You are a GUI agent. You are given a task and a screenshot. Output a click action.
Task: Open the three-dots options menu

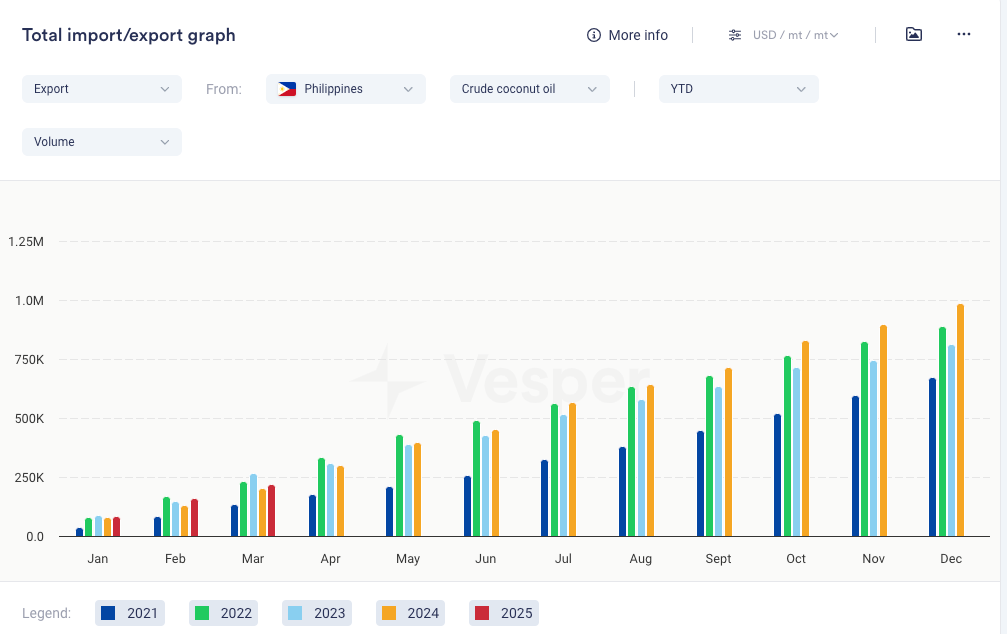click(x=964, y=34)
